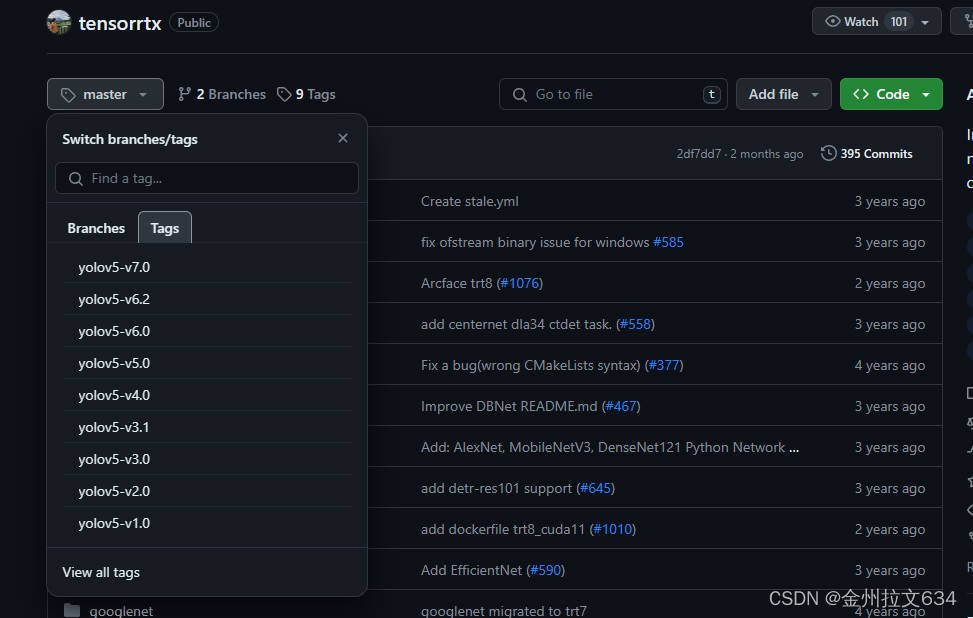Screen dimensions: 973x618
Task: Open pull request #558 link
Action: [x=635, y=324]
